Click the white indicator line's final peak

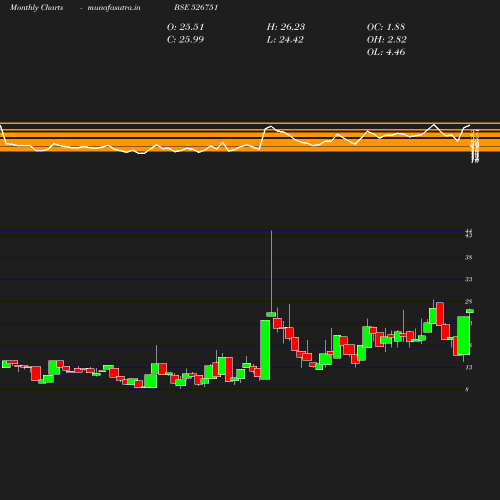[469, 125]
